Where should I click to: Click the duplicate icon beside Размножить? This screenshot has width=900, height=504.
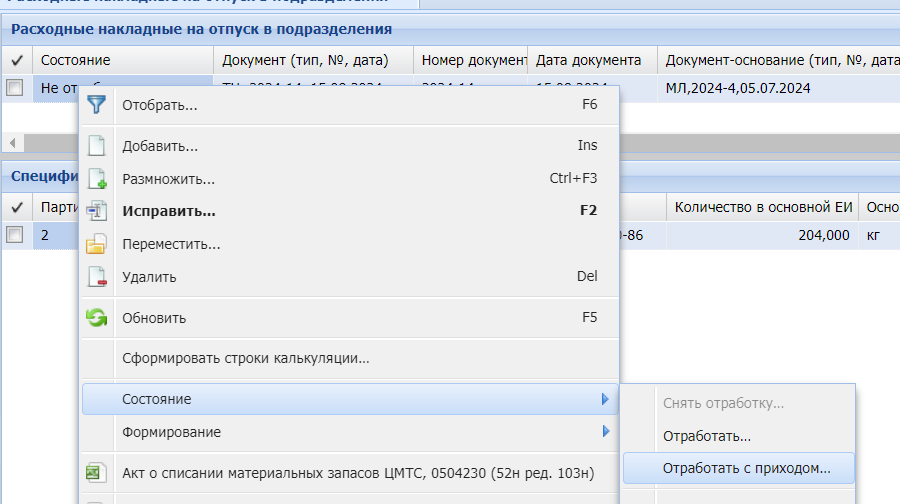click(x=97, y=179)
